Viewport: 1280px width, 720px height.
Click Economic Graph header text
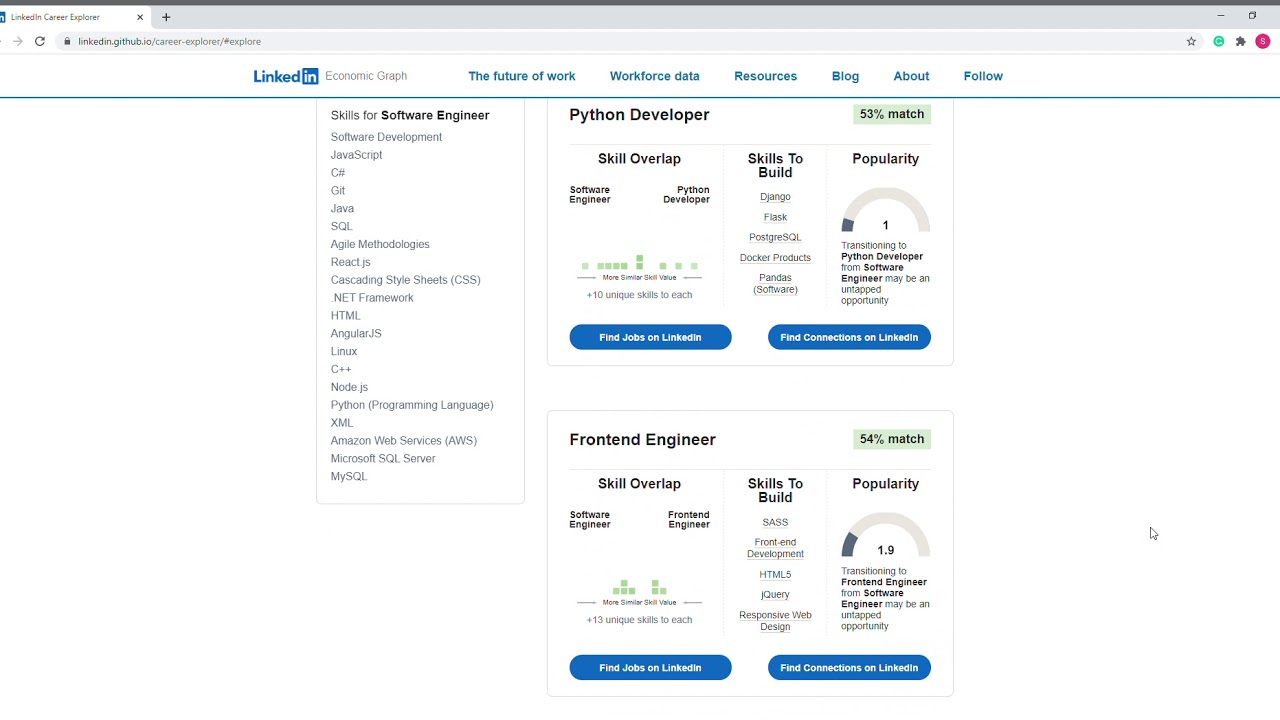point(366,76)
